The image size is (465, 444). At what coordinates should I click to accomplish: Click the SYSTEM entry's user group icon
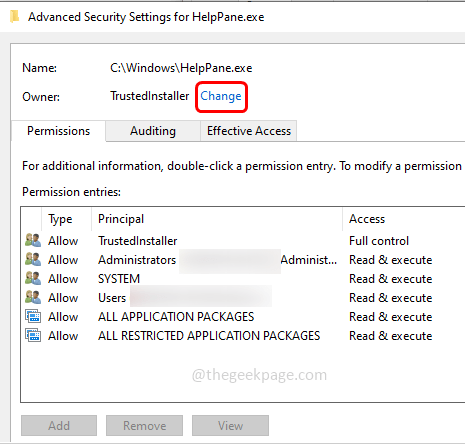click(33, 278)
